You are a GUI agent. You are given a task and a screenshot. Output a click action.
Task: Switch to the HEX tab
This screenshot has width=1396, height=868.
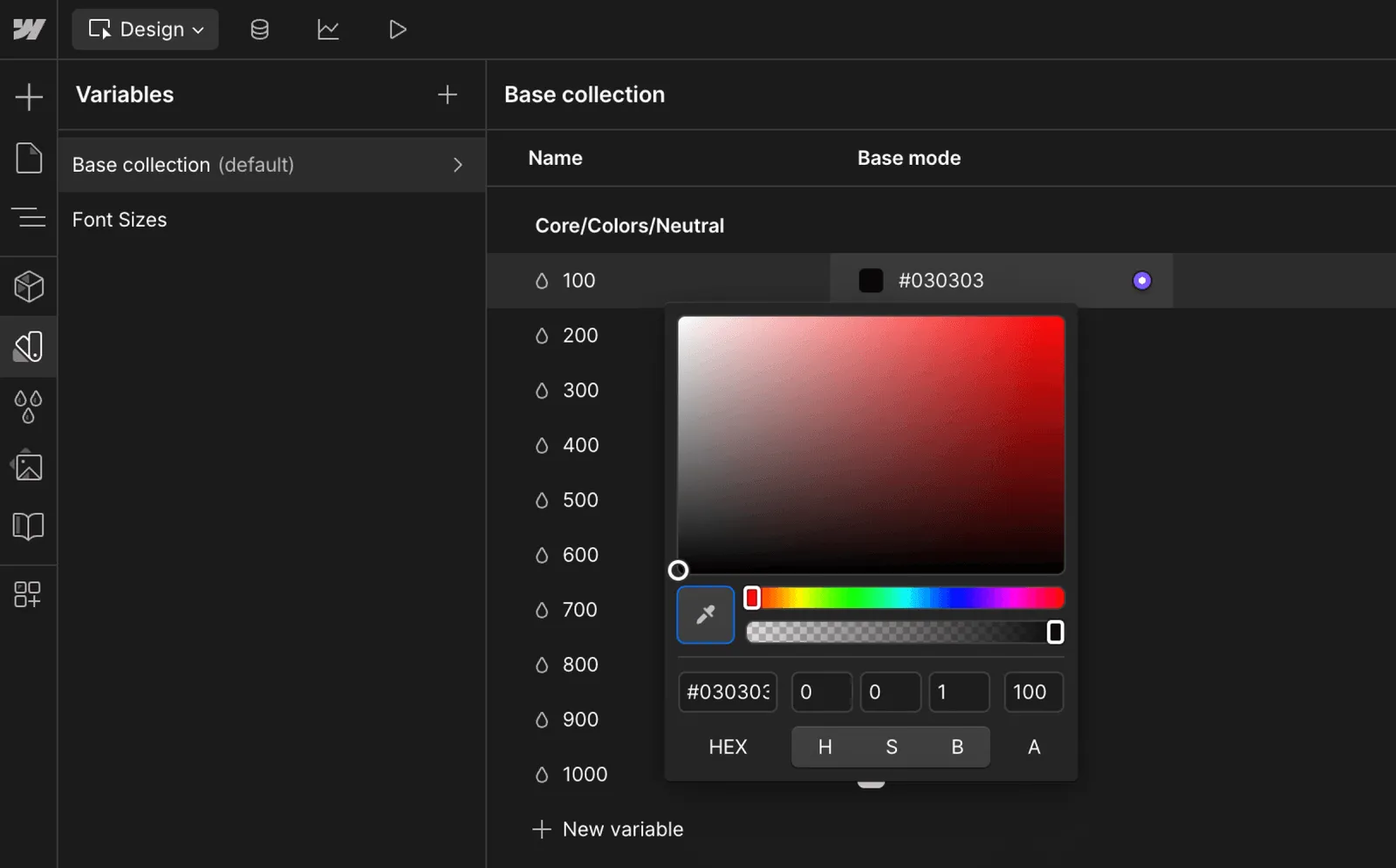pyautogui.click(x=728, y=747)
